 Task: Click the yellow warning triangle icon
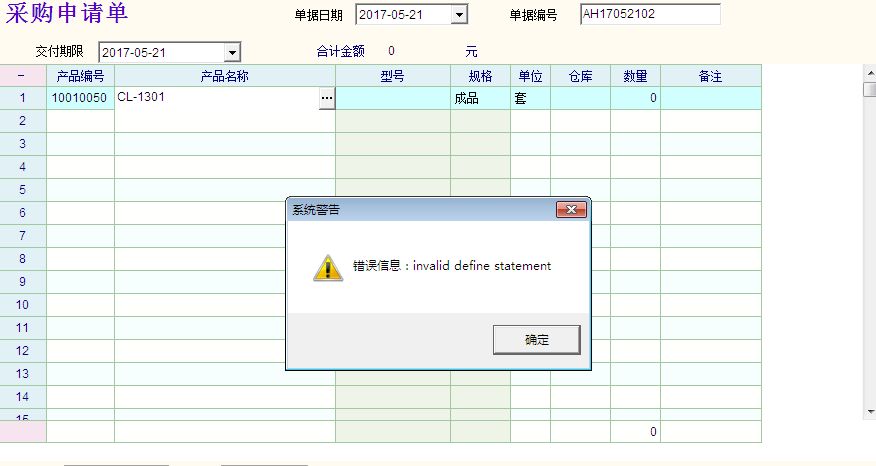coord(327,267)
